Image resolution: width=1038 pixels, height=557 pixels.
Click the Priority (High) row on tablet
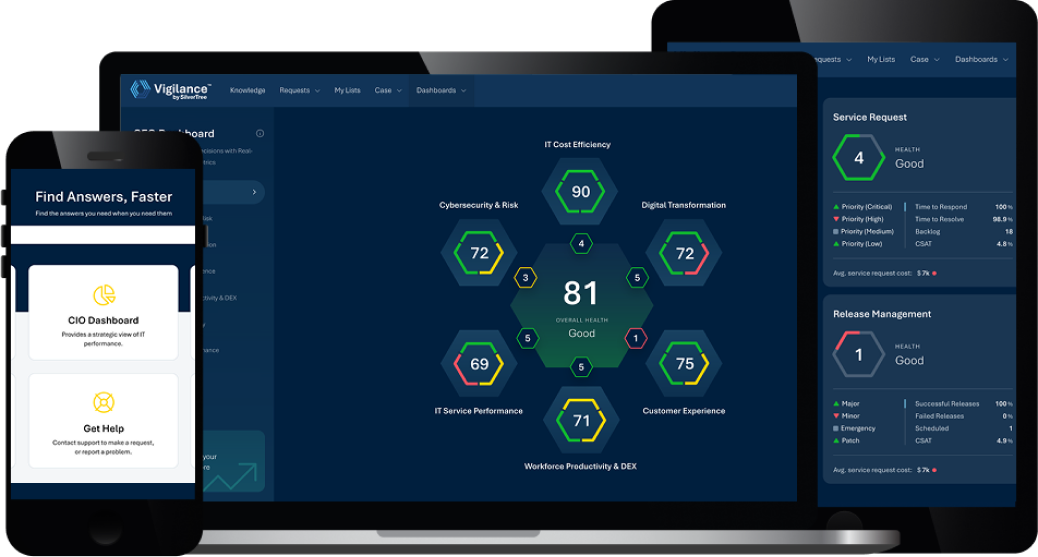858,219
